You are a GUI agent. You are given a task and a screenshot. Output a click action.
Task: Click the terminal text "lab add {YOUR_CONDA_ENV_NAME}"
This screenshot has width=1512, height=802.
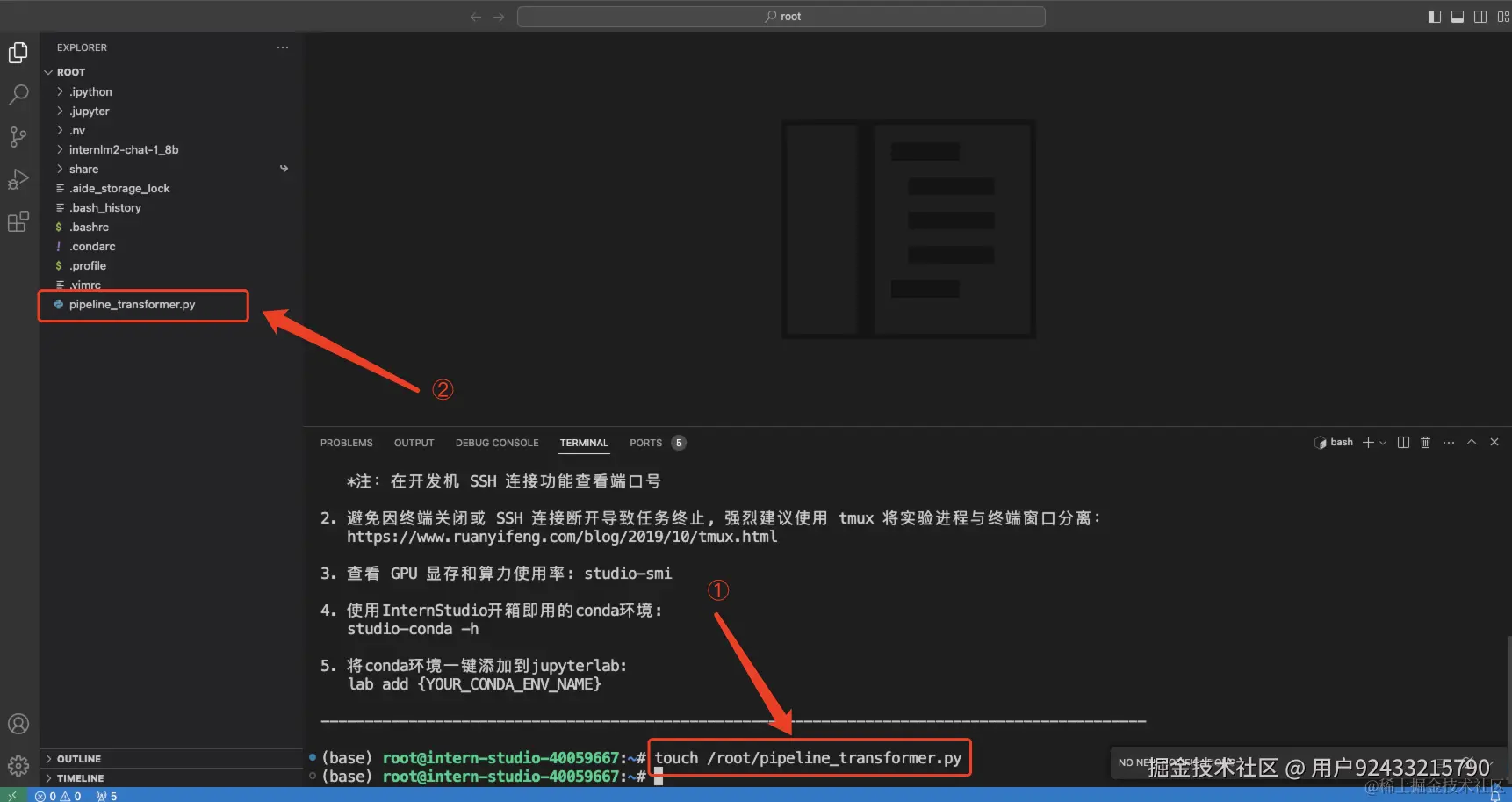pos(474,684)
